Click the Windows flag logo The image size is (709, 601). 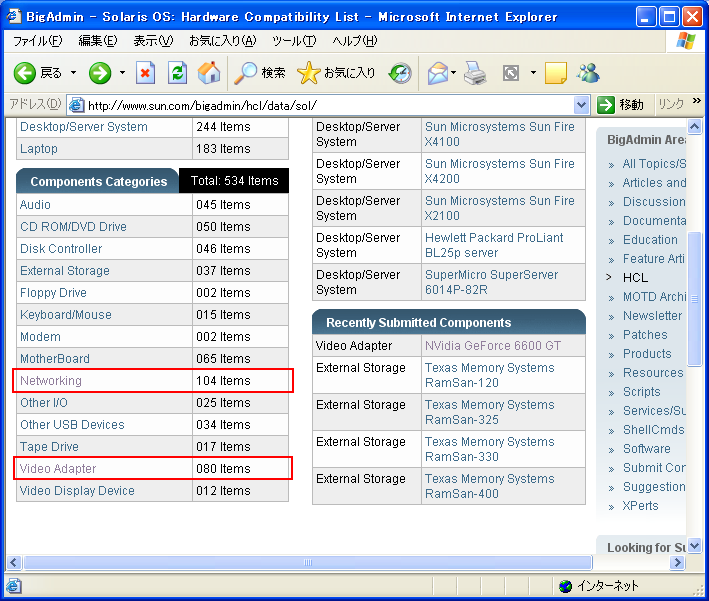(x=686, y=41)
